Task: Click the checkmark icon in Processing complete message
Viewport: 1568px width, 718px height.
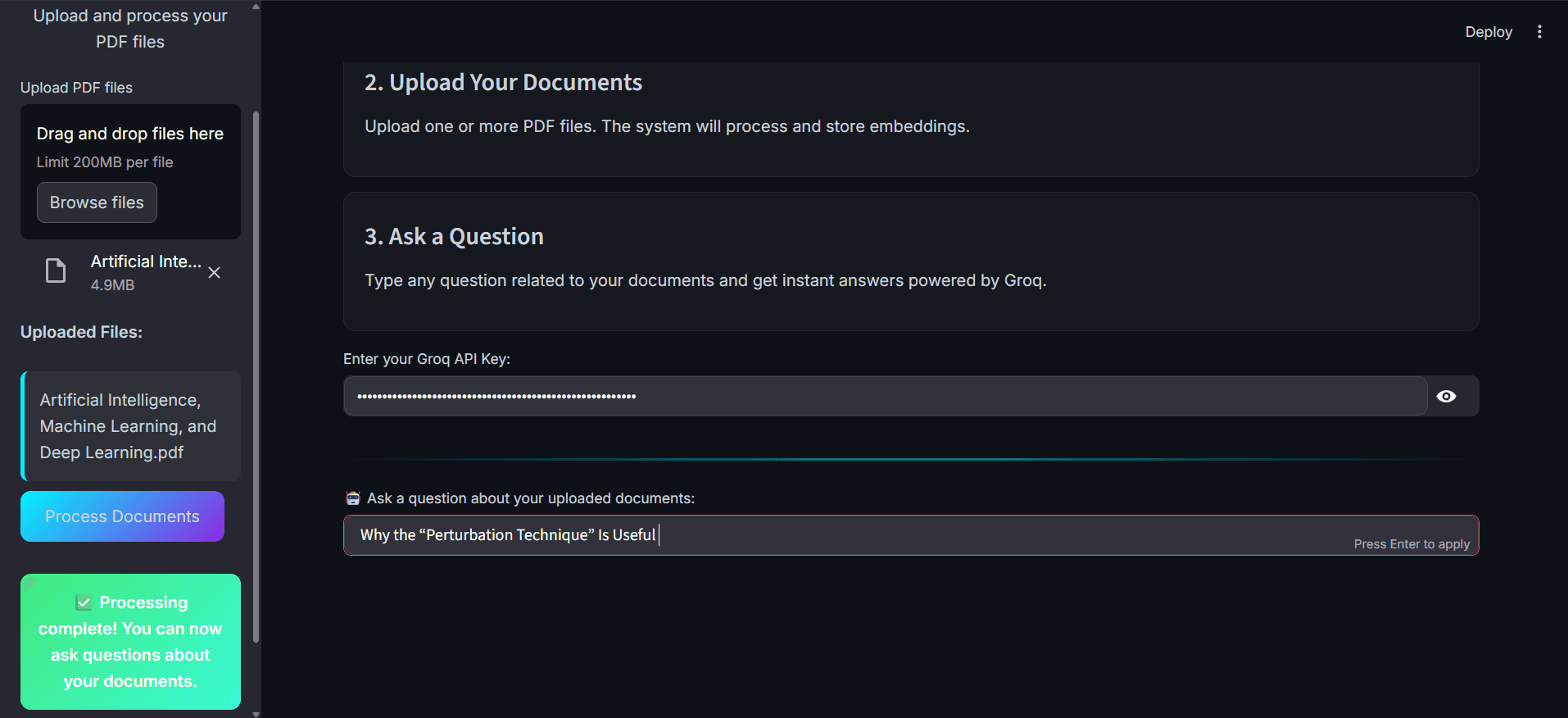Action: click(84, 603)
